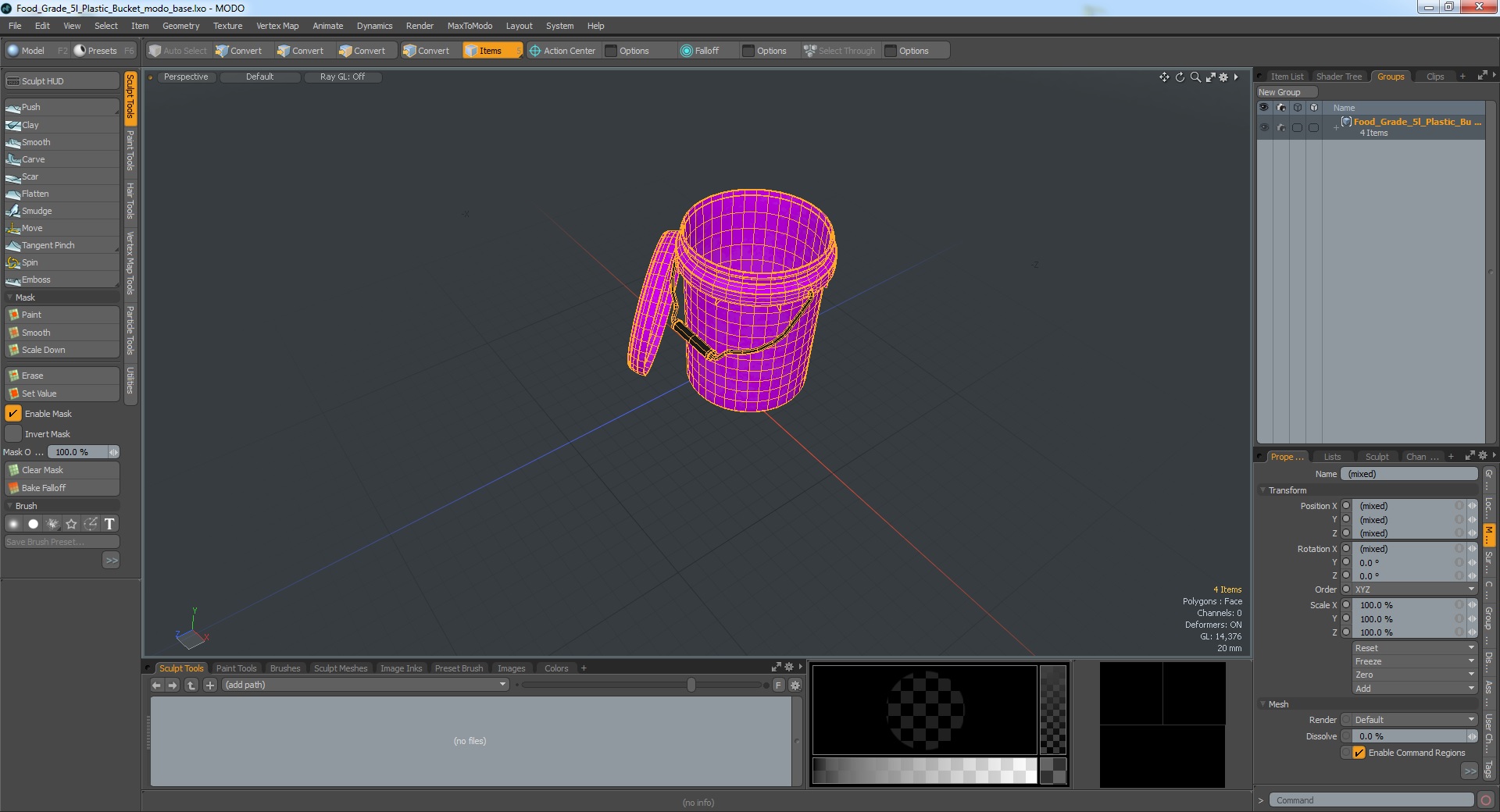
Task: Pick the star-shaped brush tip icon
Action: pyautogui.click(x=71, y=524)
